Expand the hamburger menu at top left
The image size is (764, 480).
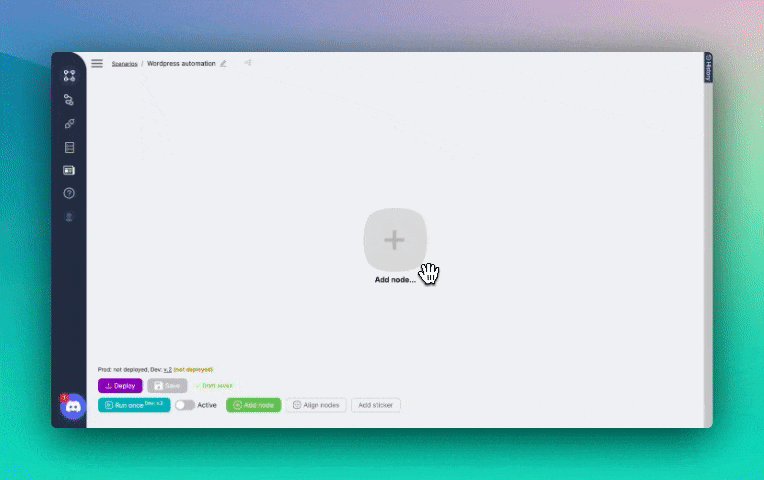click(97, 63)
